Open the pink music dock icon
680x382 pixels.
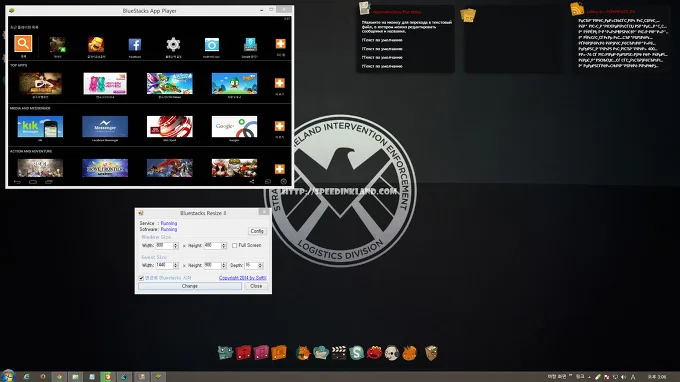coord(261,353)
